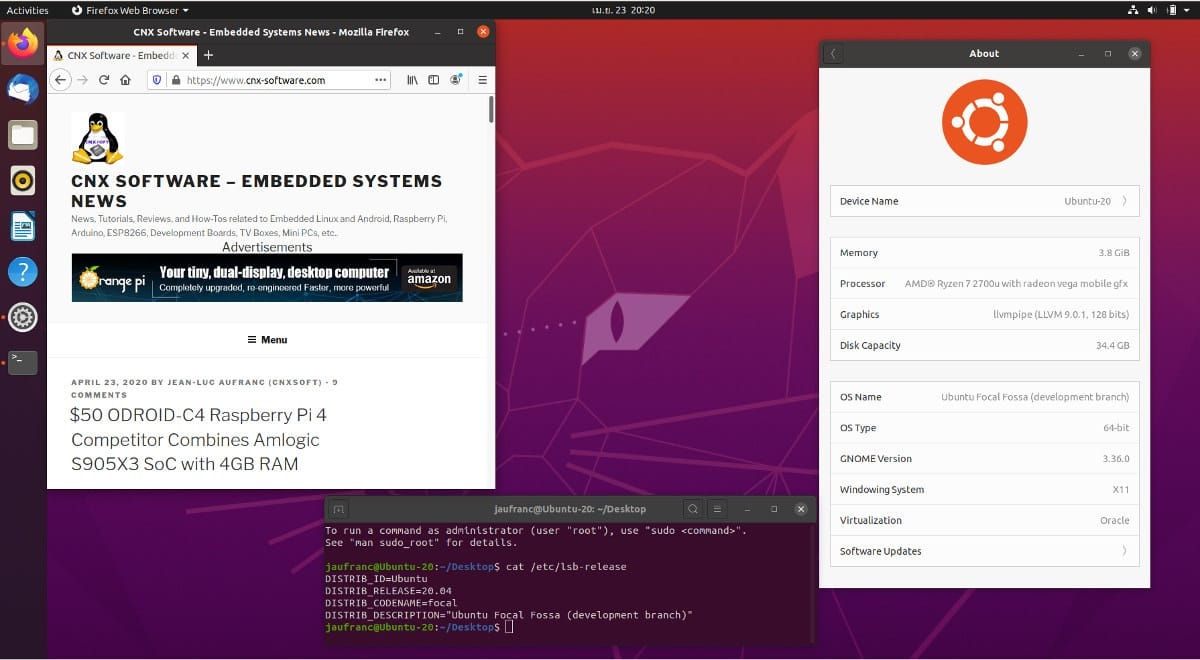This screenshot has height=660, width=1200.
Task: Click DISTRIB_RELEASE=20.04 line in terminal
Action: 388,591
